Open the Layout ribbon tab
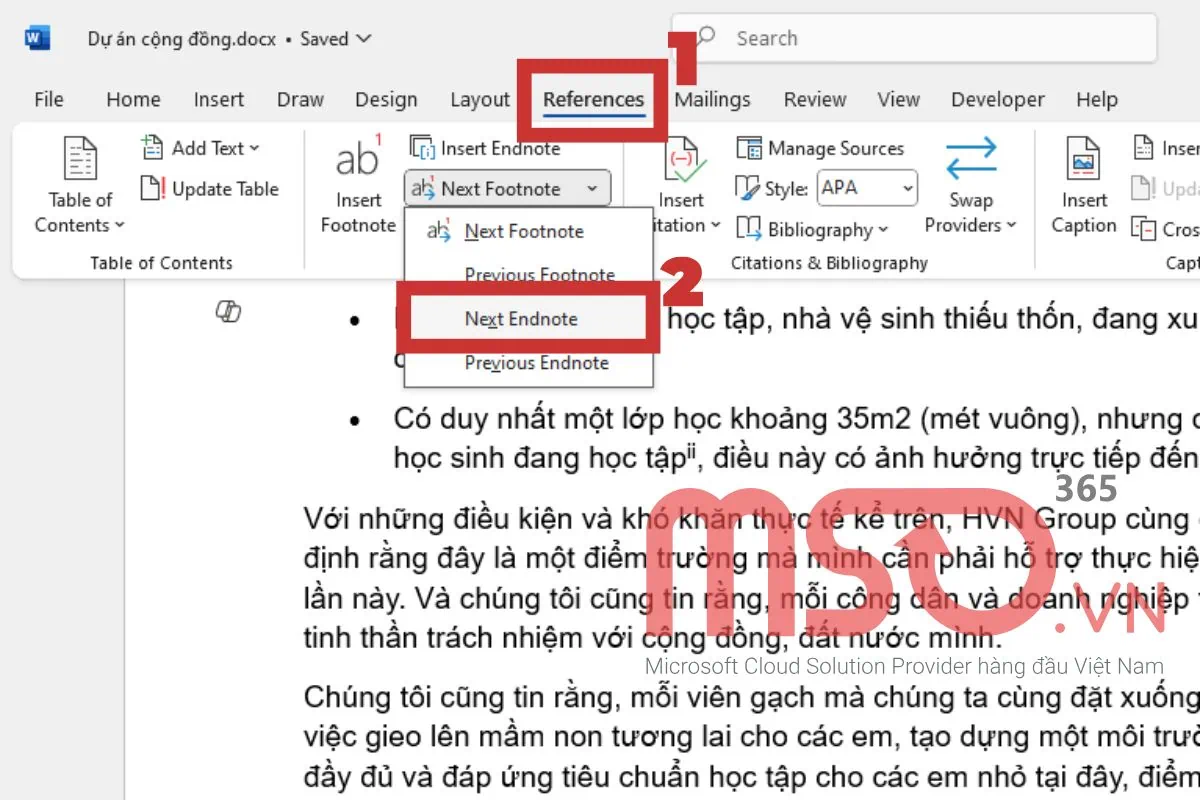 (480, 99)
